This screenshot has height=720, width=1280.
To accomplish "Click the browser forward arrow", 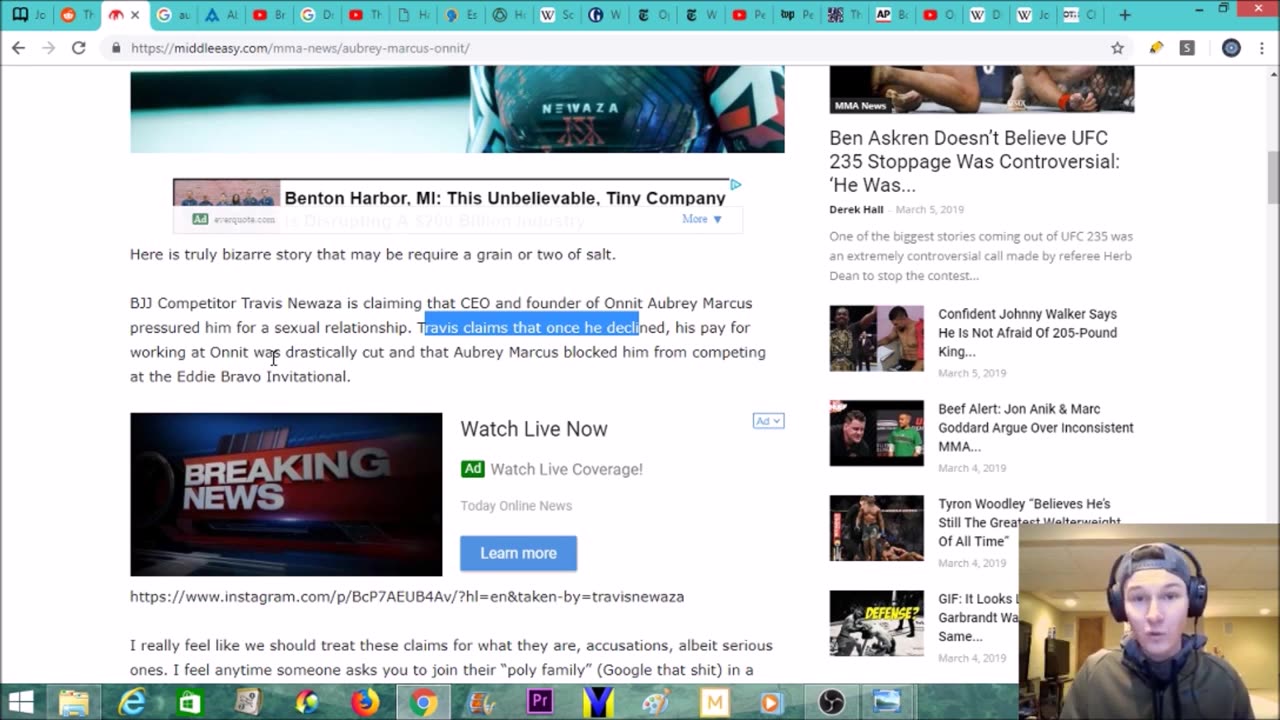I will click(x=48, y=47).
